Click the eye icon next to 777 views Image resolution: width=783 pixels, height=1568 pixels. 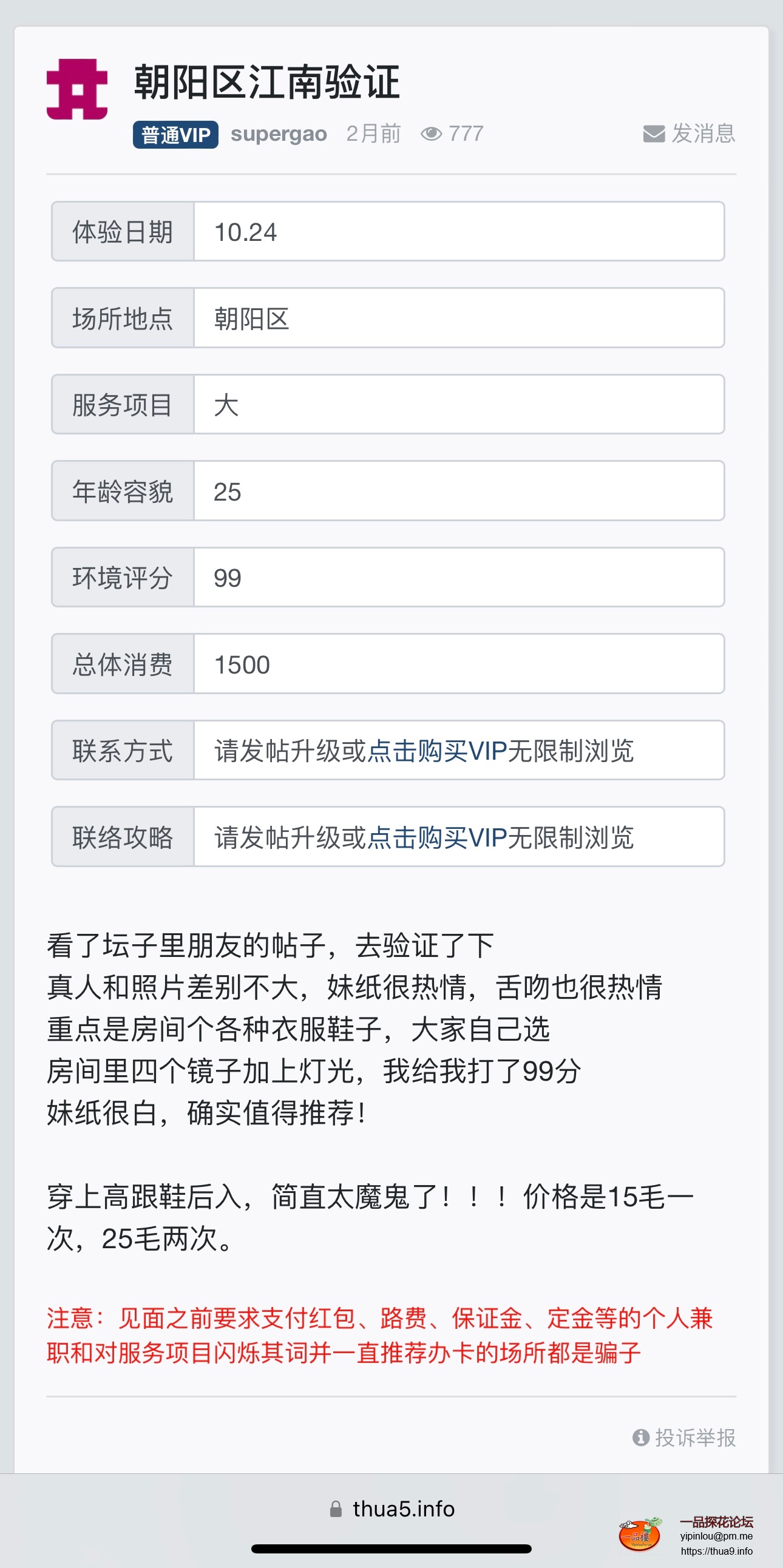click(x=431, y=133)
